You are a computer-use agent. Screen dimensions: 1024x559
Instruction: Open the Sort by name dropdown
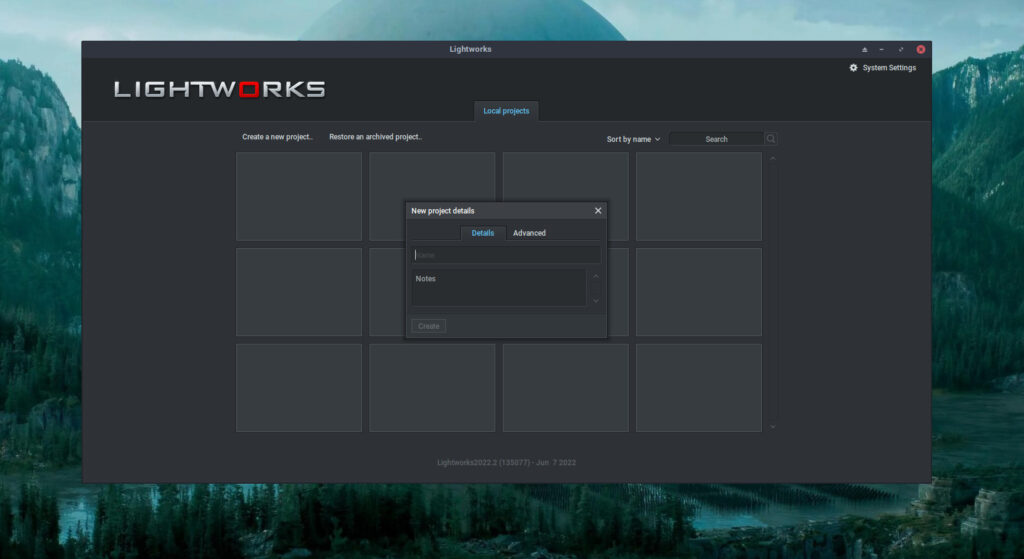[x=633, y=139]
